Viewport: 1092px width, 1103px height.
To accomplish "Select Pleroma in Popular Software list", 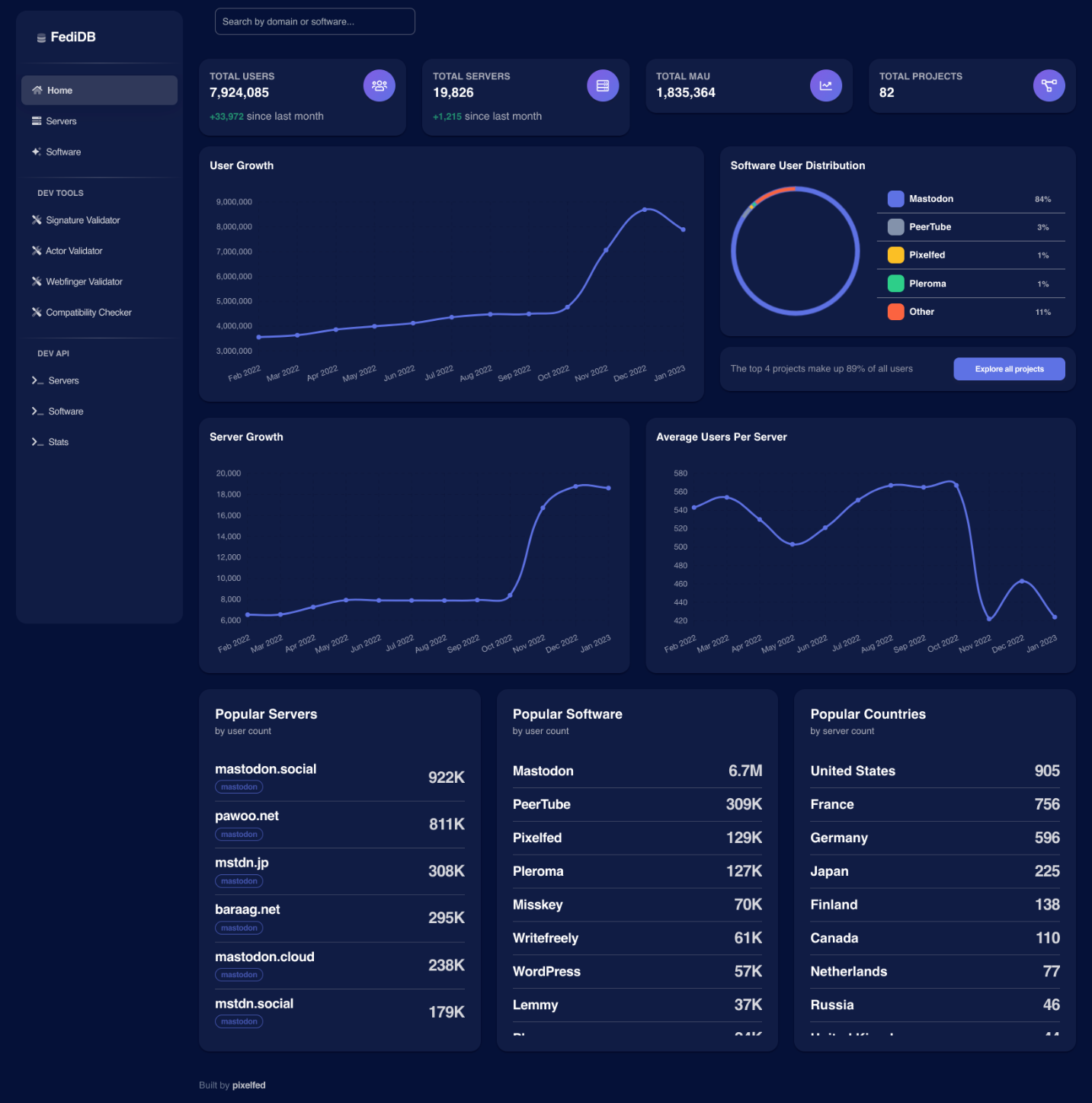I will coord(637,871).
